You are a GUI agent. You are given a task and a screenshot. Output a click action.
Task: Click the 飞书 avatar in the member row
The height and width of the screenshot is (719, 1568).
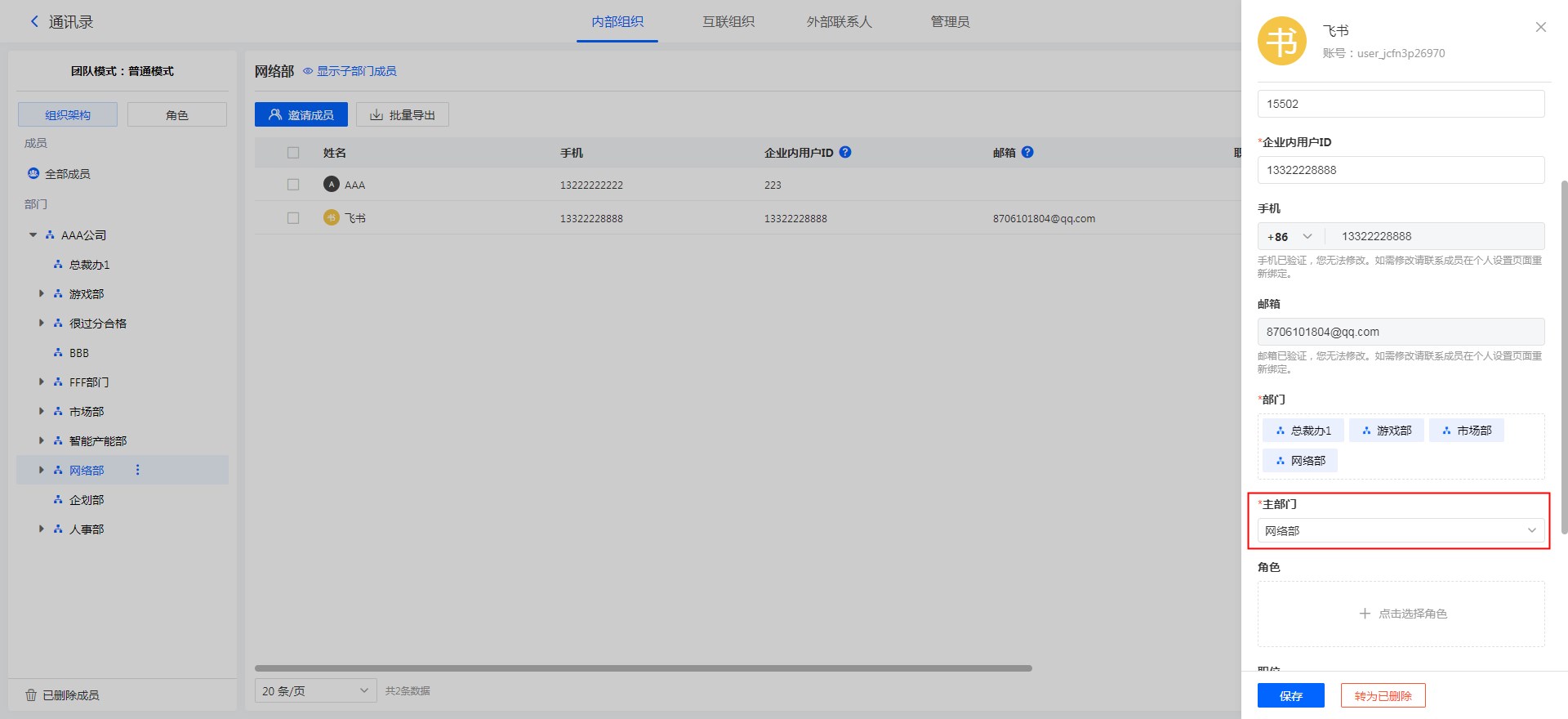tap(331, 218)
